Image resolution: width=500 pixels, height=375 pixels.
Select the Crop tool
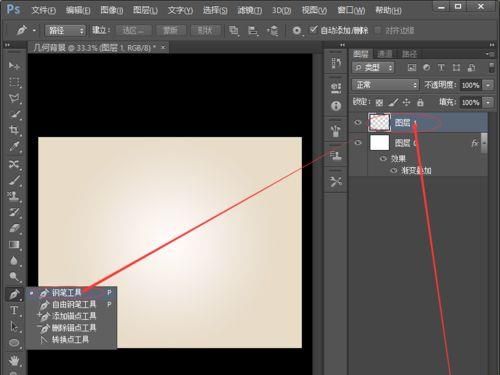pos(14,130)
